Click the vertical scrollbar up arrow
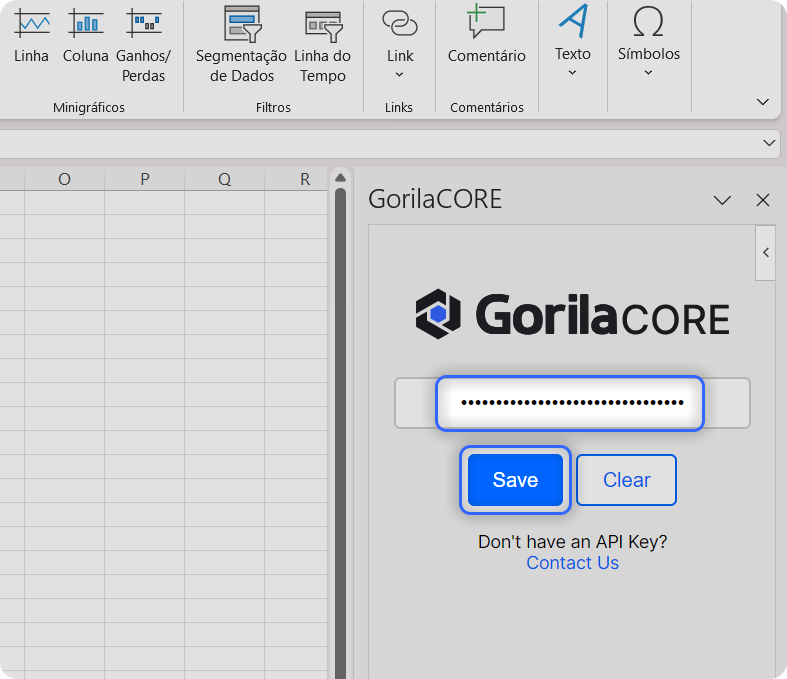787x679 pixels. tap(340, 178)
